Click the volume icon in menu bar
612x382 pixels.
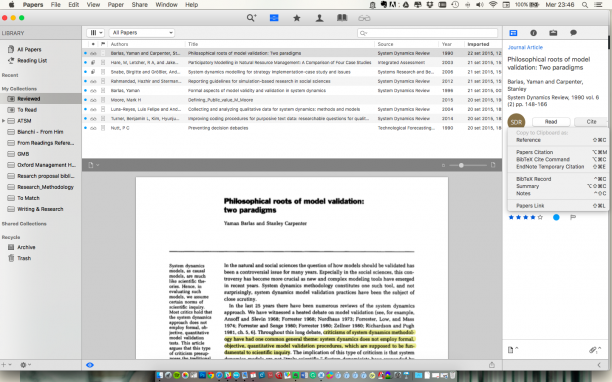(x=480, y=5)
